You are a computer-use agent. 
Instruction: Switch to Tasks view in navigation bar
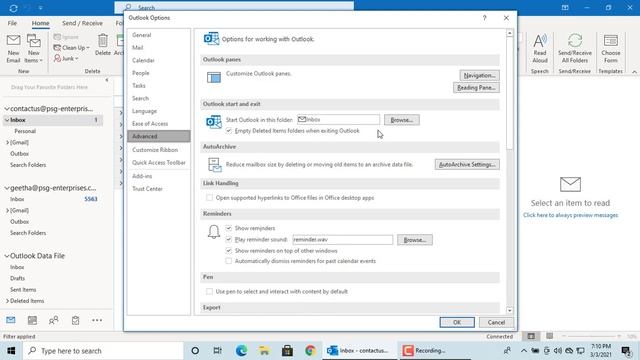(x=76, y=320)
